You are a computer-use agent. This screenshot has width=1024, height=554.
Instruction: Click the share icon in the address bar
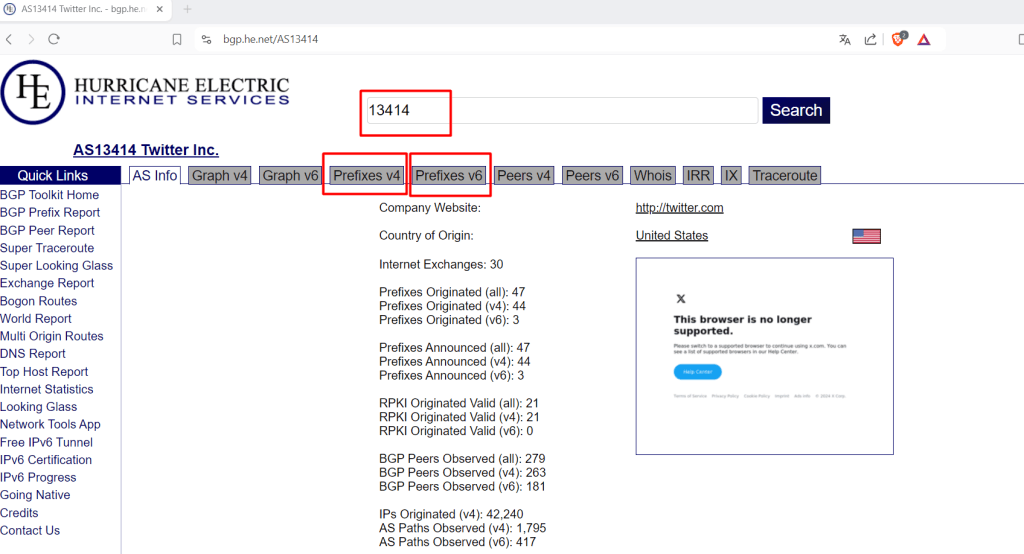(871, 39)
